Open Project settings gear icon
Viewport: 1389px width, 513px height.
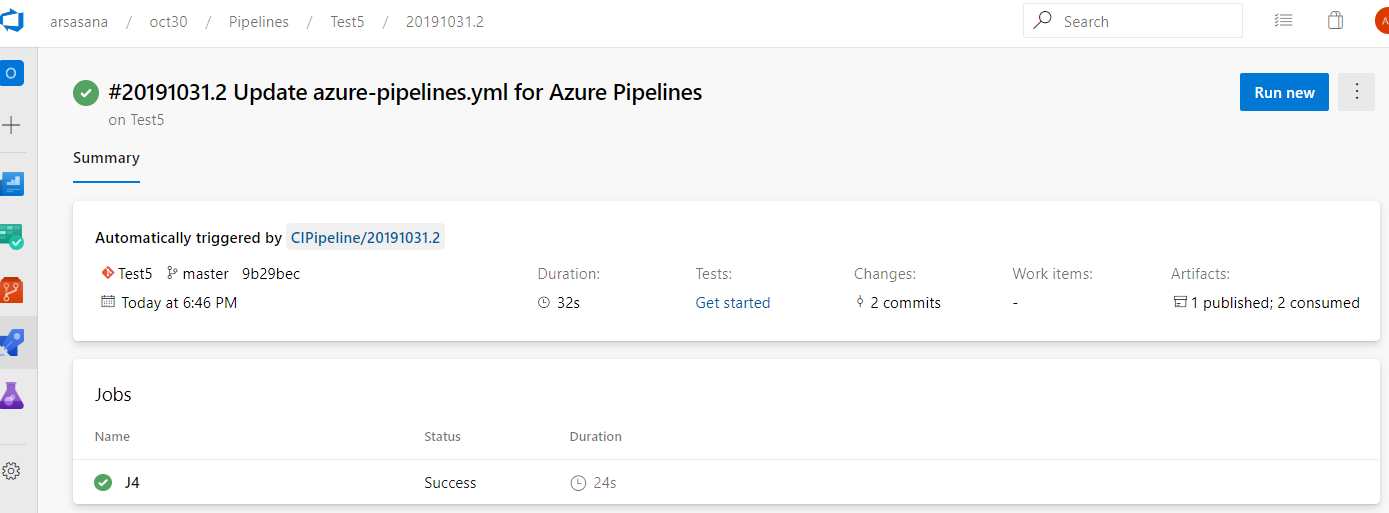12,470
